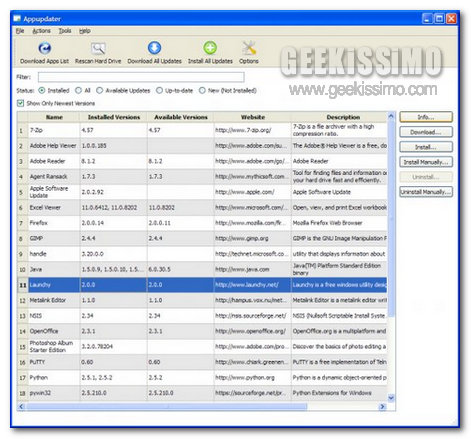
Task: Select the GIMP row
Action: click(x=202, y=238)
